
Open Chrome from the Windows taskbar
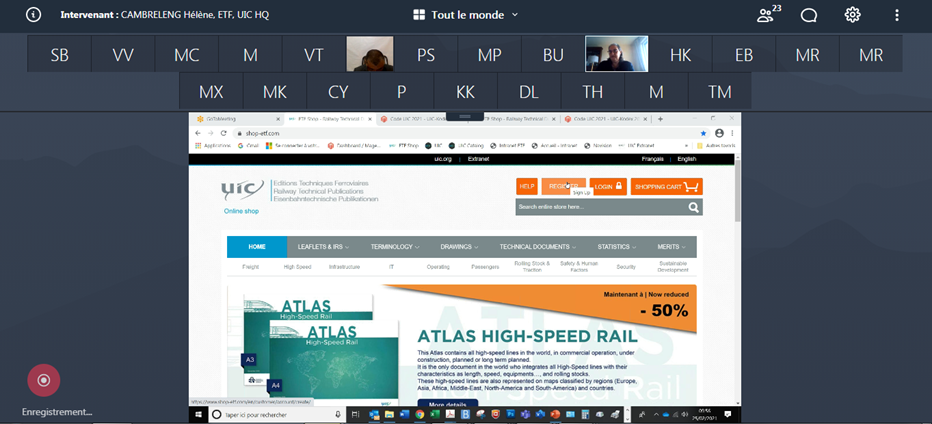[x=420, y=414]
